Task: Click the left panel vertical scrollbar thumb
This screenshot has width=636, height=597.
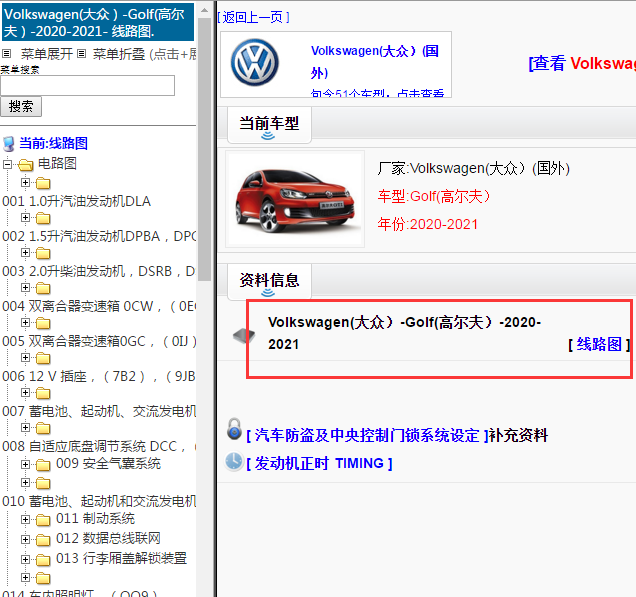Action: coord(204,149)
